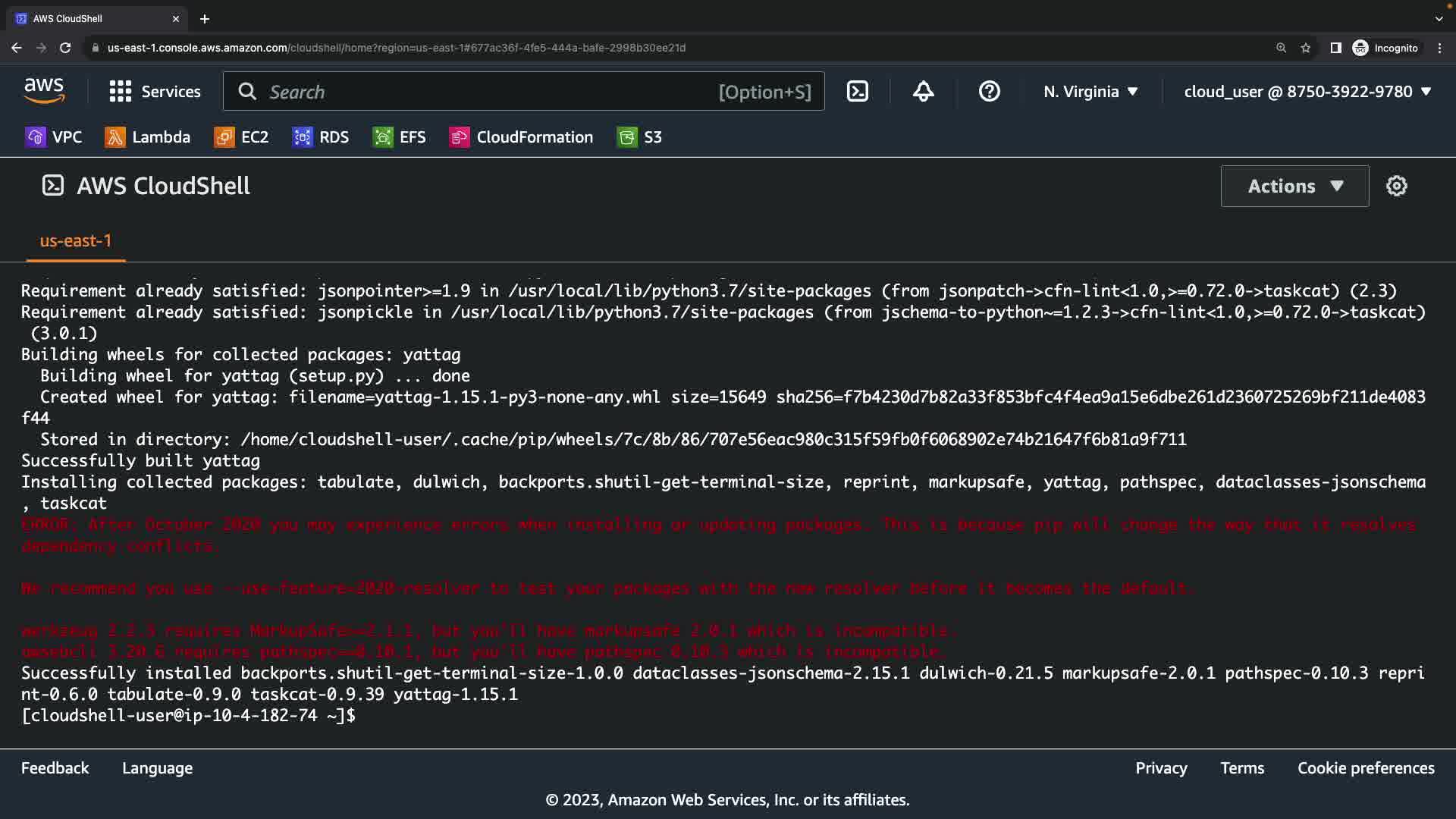
Task: Open the Lambda shortcut
Action: pyautogui.click(x=148, y=137)
